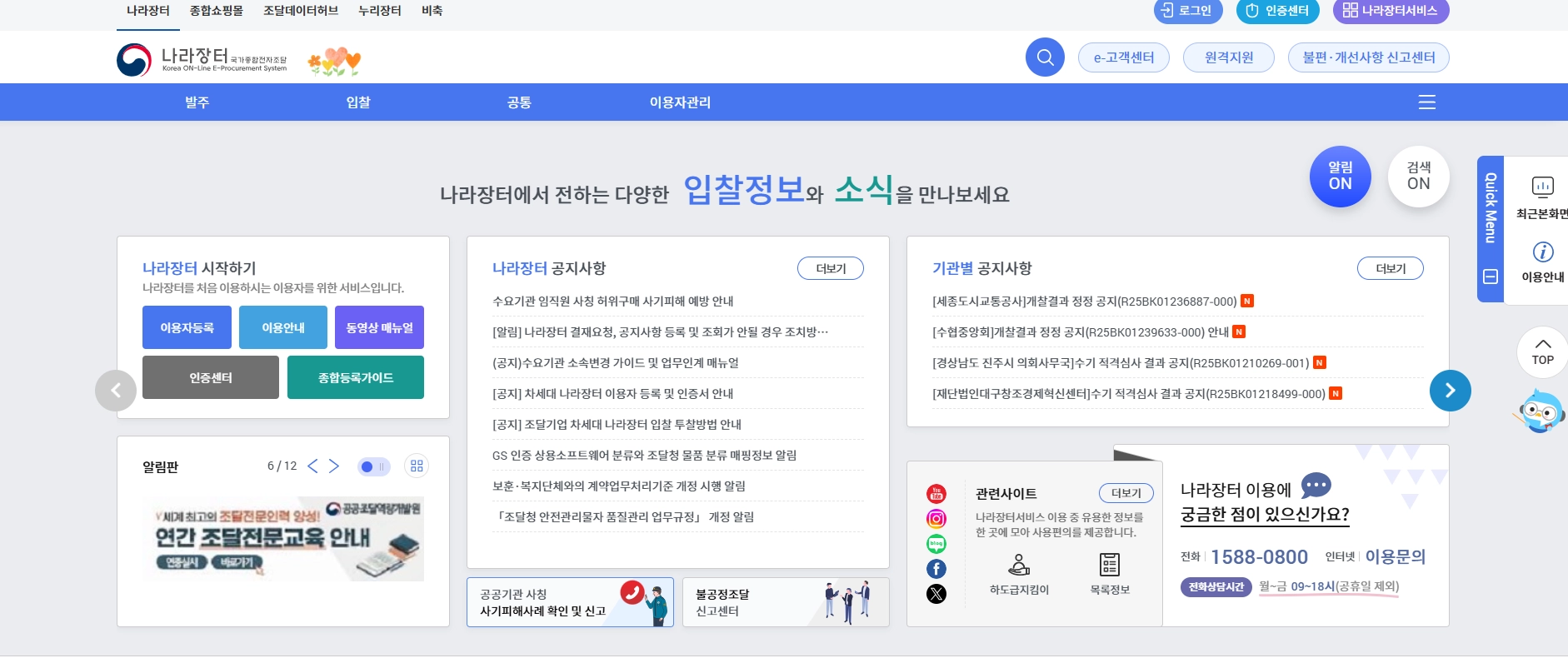This screenshot has height=668, width=1568.
Task: Click 더보기 for 기관별 공지사항
Action: (x=1391, y=268)
